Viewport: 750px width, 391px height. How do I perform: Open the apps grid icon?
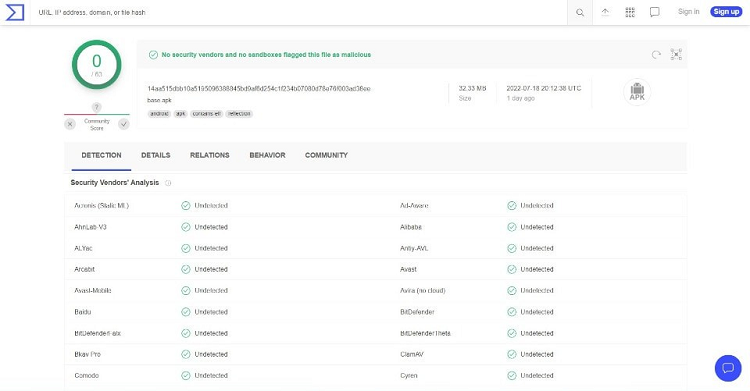pyautogui.click(x=630, y=12)
